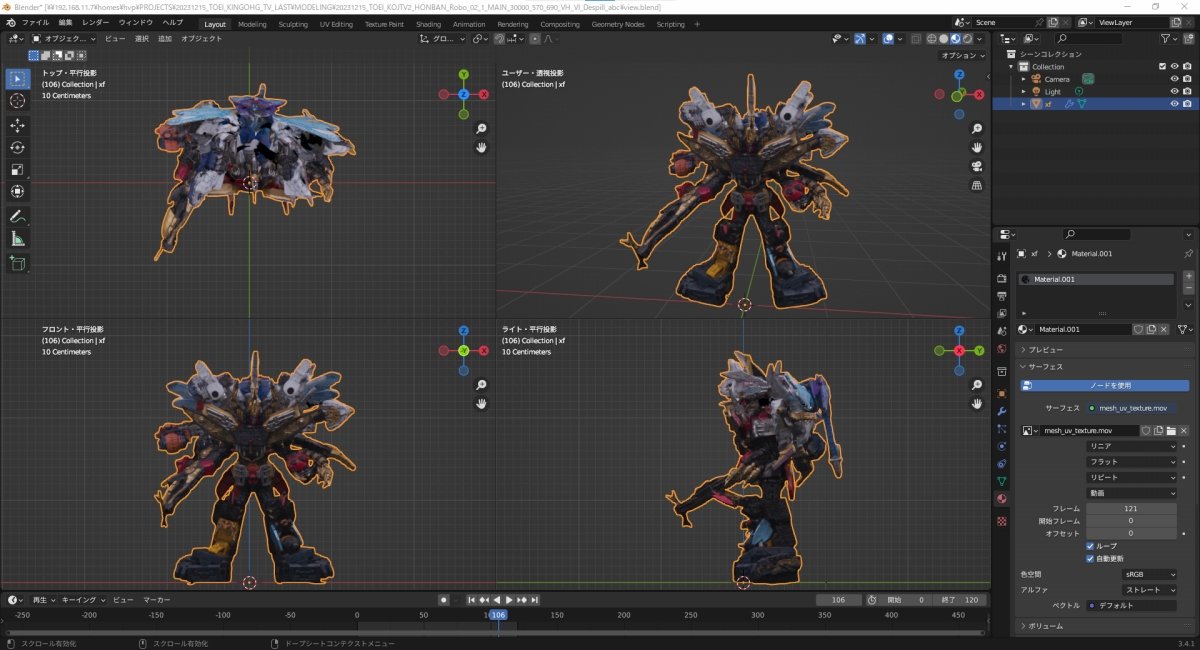Disable the 自動更新 checkbox
1200x650 pixels.
tap(1090, 558)
